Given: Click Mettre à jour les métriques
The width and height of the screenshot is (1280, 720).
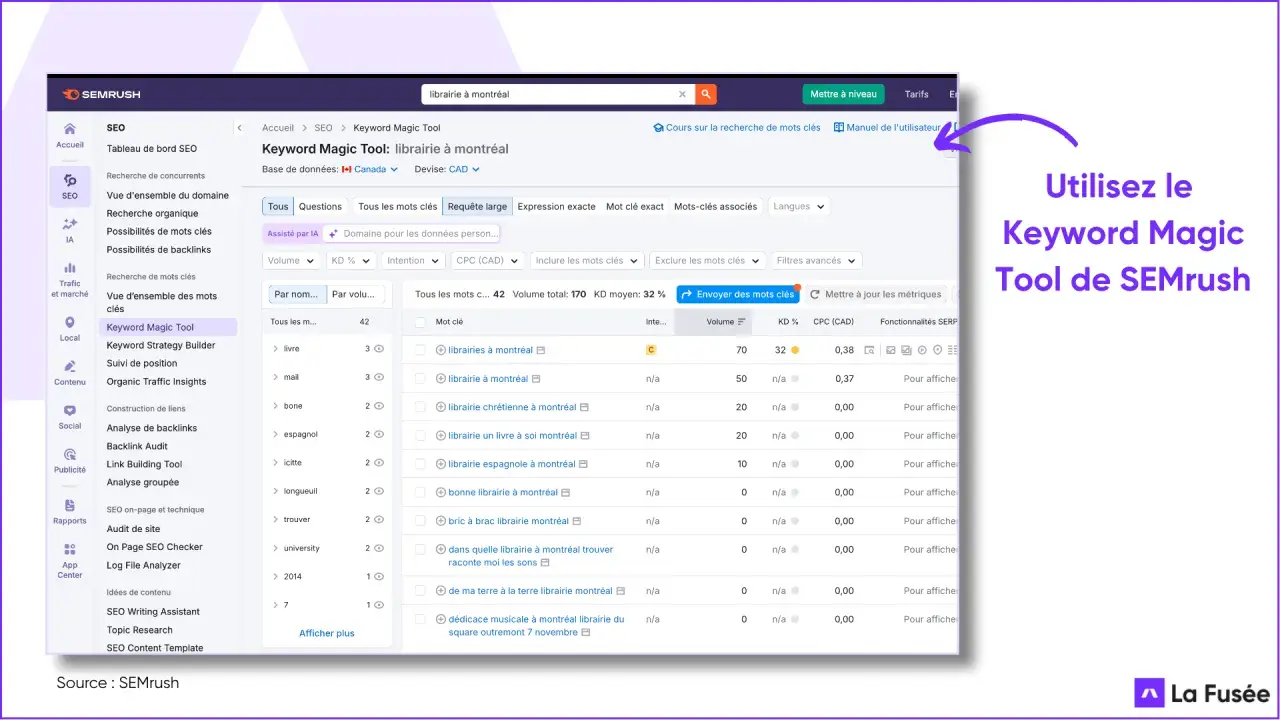Looking at the screenshot, I should point(876,294).
